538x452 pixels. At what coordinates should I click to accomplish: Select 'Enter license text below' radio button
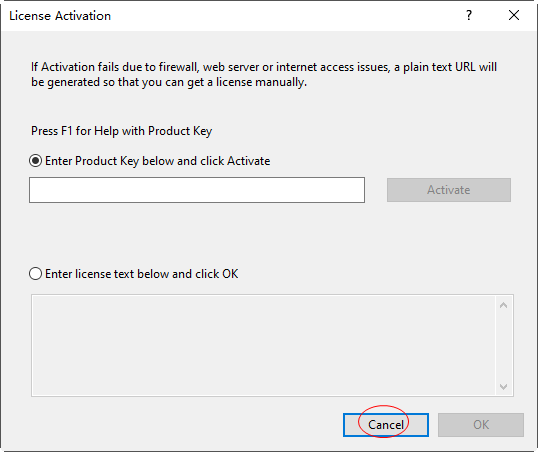[x=35, y=274]
